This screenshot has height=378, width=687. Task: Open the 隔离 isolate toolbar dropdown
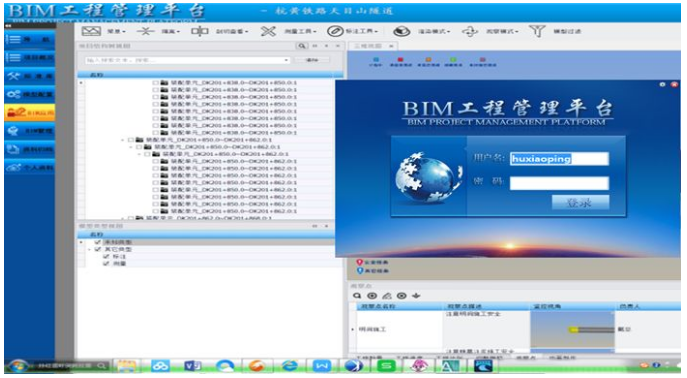[158, 31]
